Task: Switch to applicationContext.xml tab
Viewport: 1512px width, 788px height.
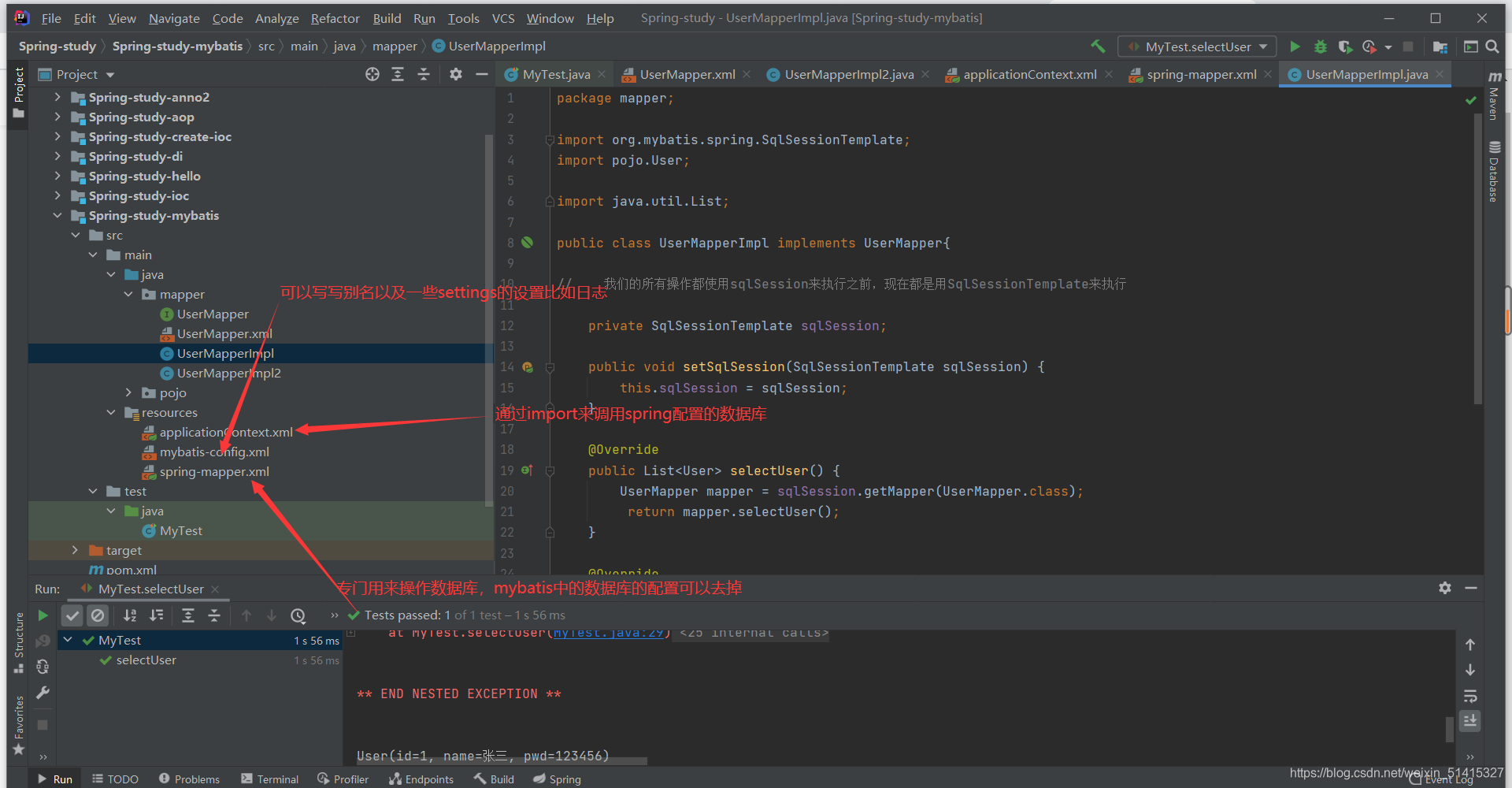Action: [x=1029, y=74]
